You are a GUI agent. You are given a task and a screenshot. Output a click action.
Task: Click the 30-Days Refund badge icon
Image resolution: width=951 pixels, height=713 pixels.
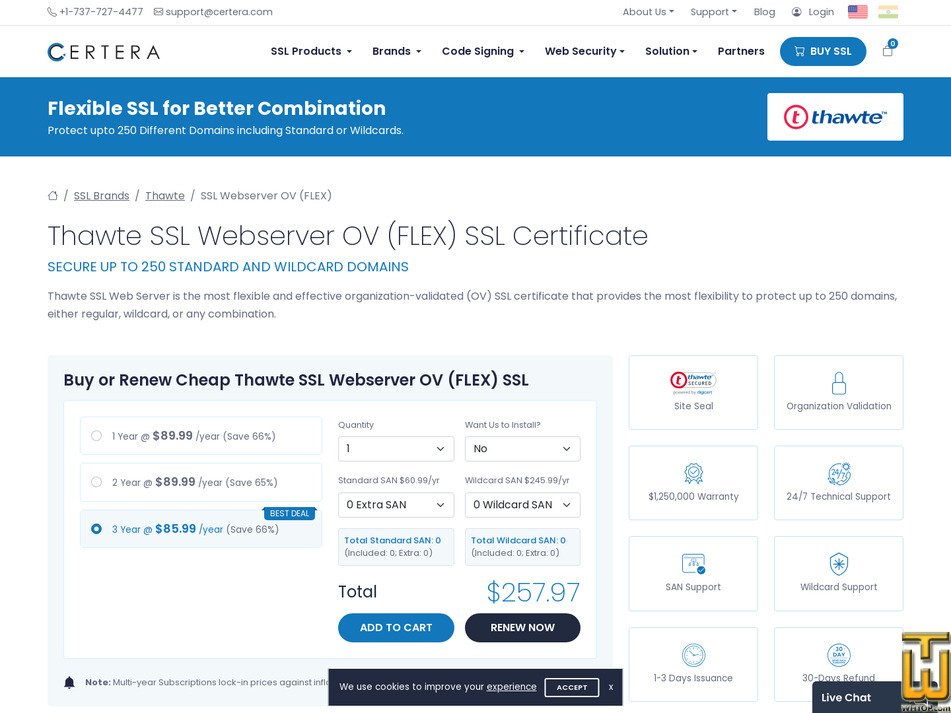click(838, 654)
